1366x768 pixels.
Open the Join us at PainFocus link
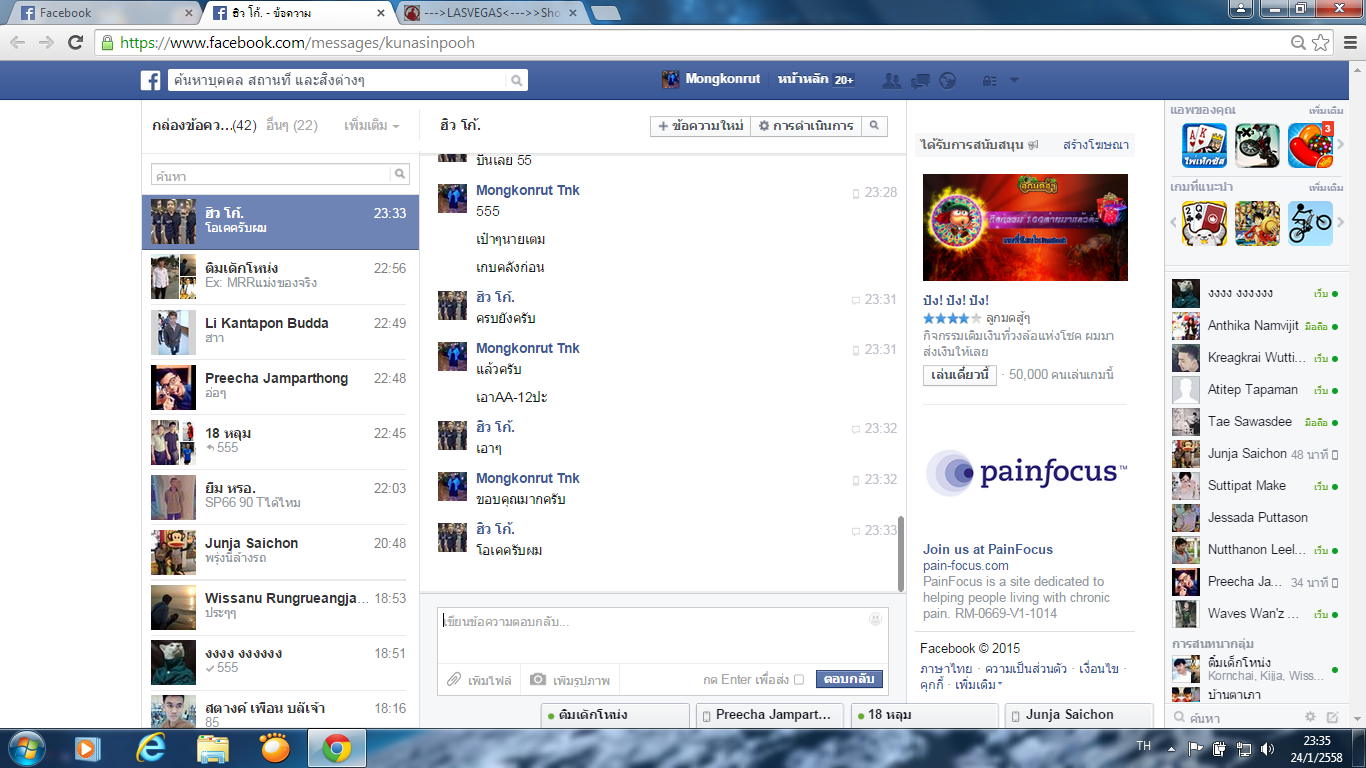click(988, 549)
